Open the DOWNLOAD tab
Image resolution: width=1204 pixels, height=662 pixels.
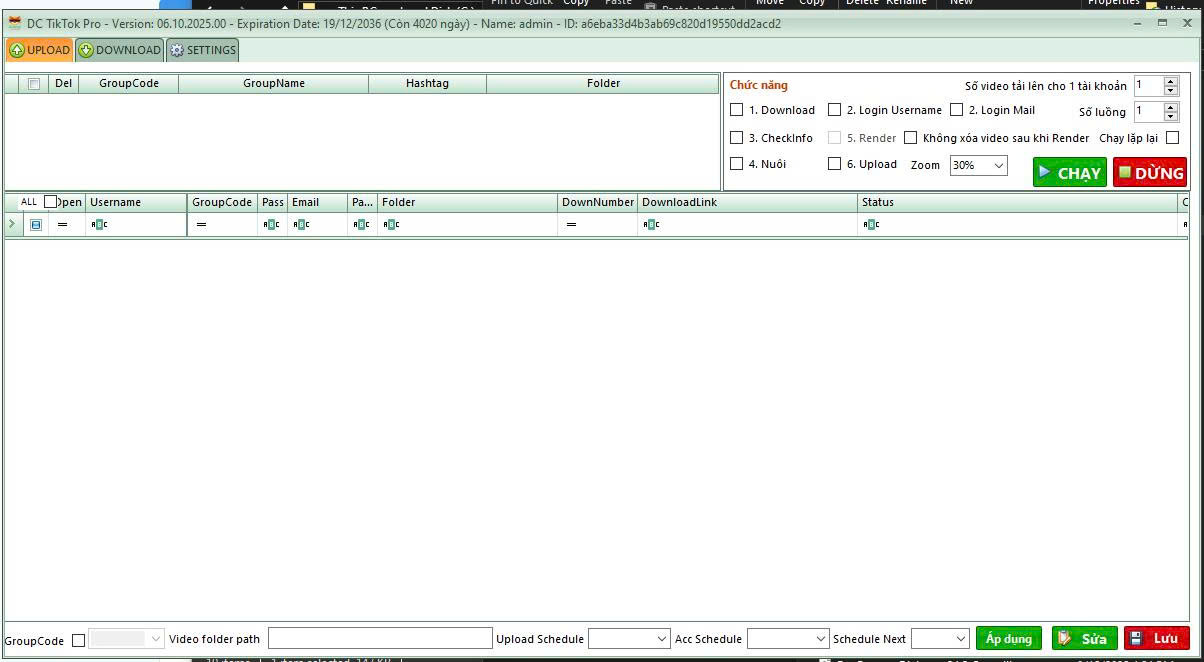click(119, 50)
